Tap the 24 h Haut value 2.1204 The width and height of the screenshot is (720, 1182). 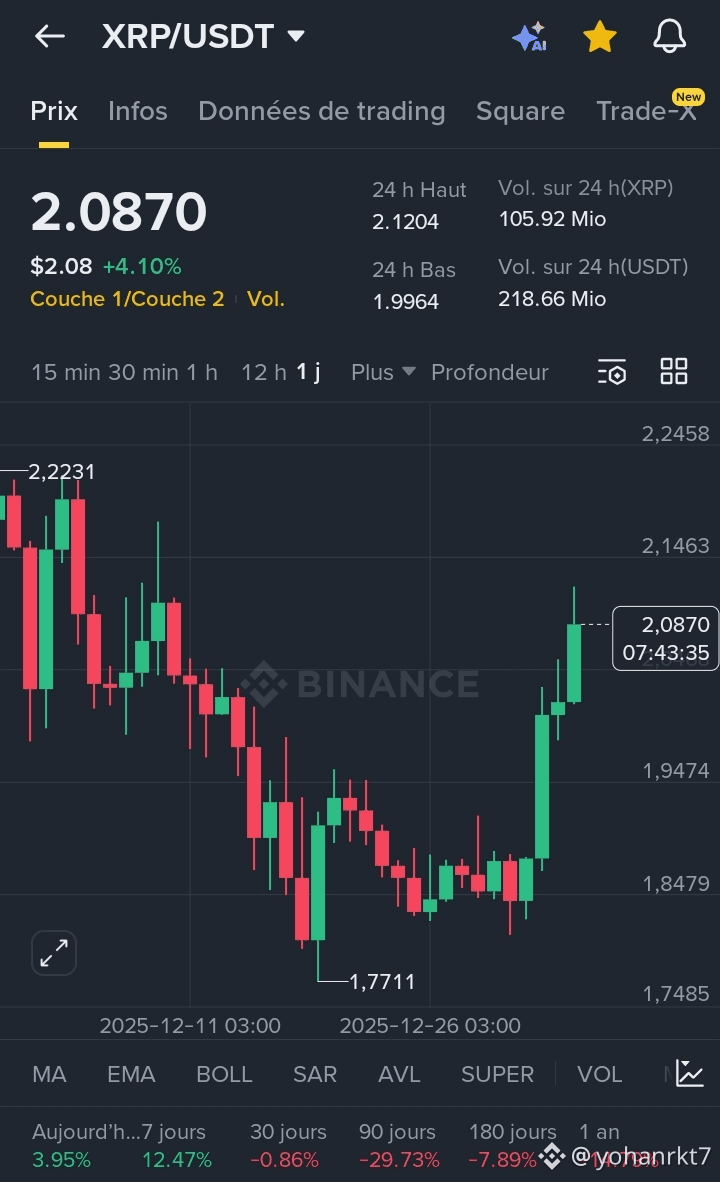(x=406, y=222)
